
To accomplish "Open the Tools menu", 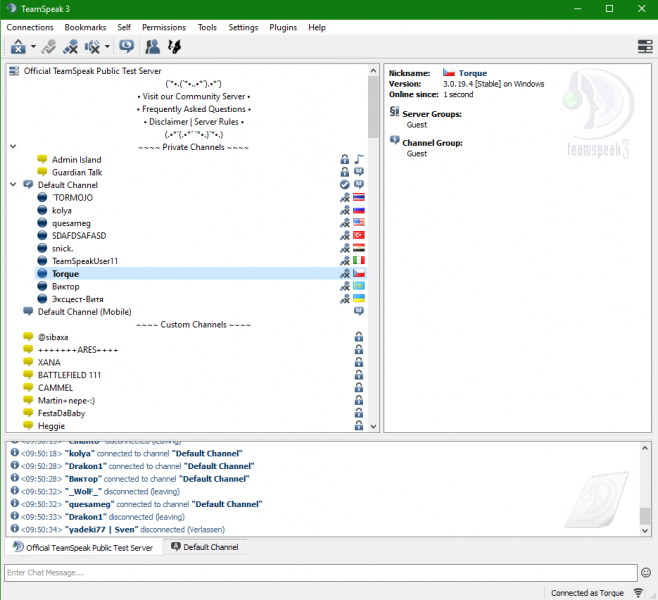I will pos(207,27).
